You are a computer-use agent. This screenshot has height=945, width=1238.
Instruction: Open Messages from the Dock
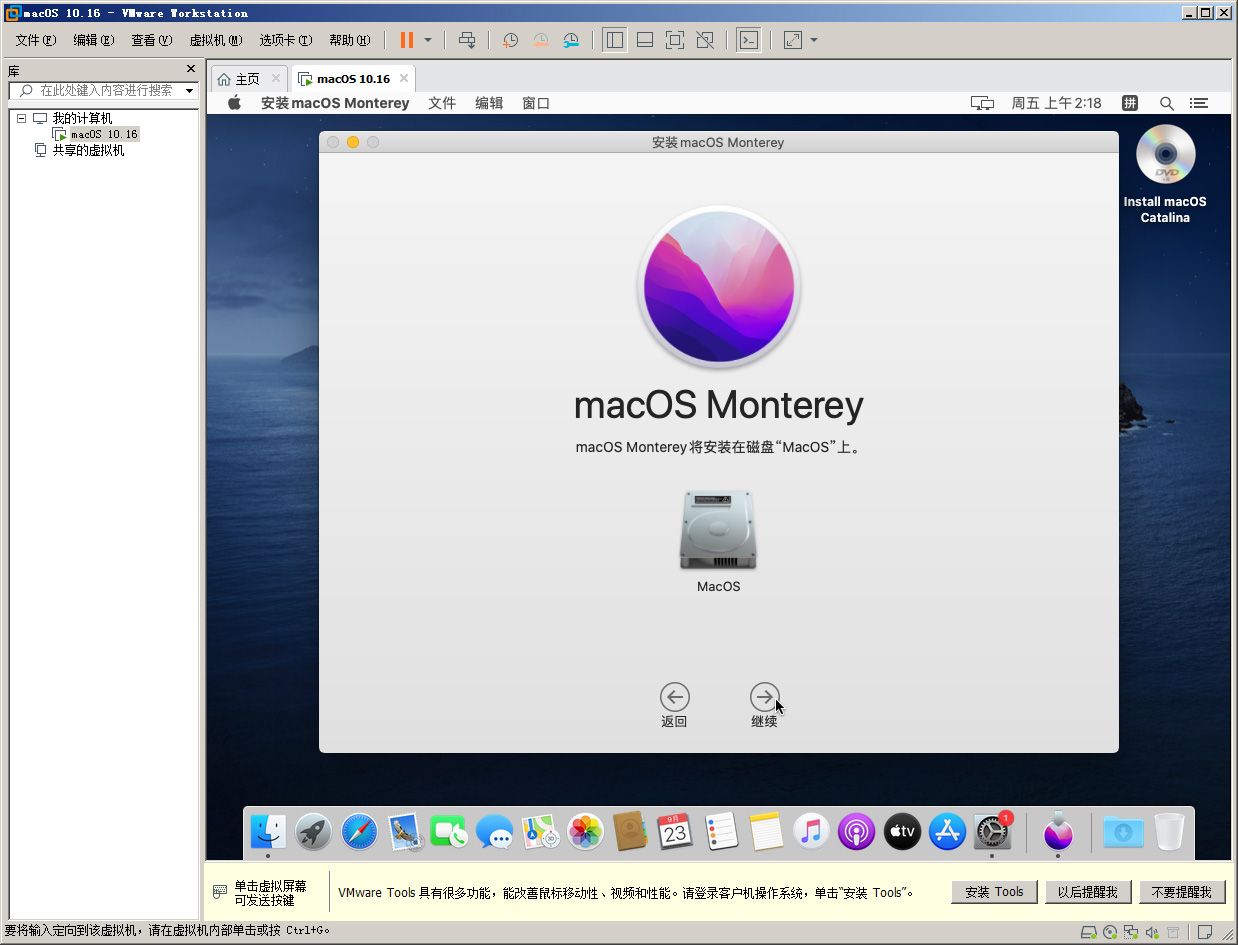pos(494,831)
